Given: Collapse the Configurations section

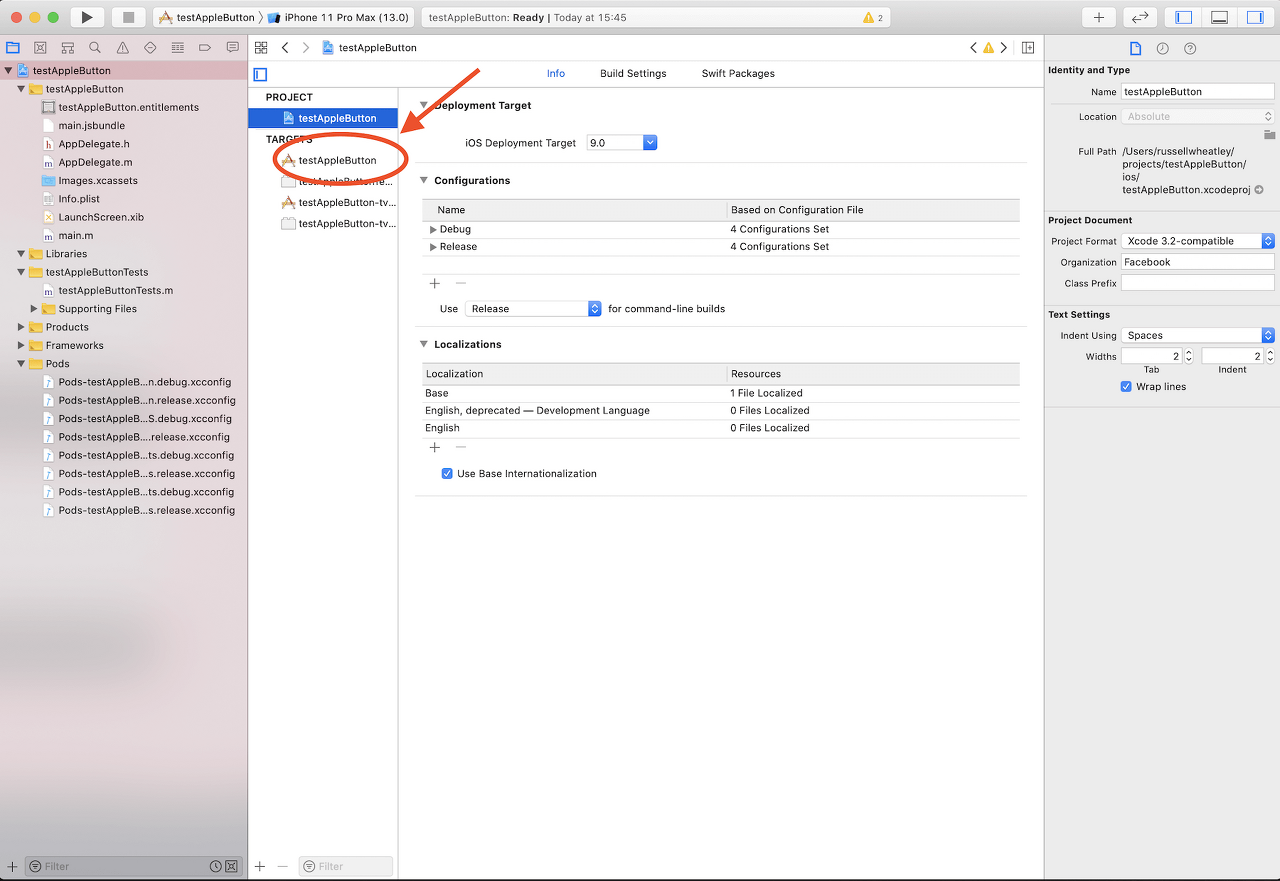Looking at the screenshot, I should pos(424,180).
